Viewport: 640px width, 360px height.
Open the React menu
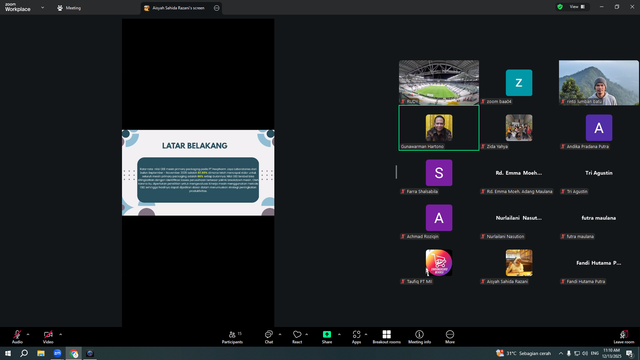pyautogui.click(x=297, y=337)
